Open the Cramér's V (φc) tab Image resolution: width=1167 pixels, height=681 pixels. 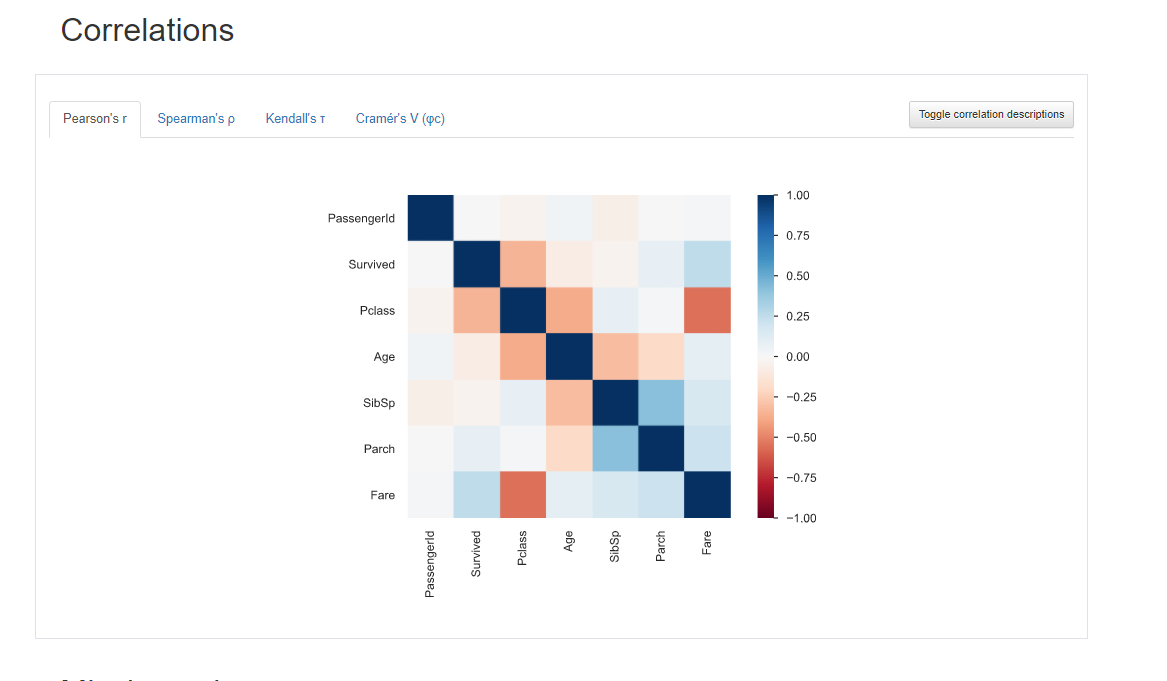400,118
